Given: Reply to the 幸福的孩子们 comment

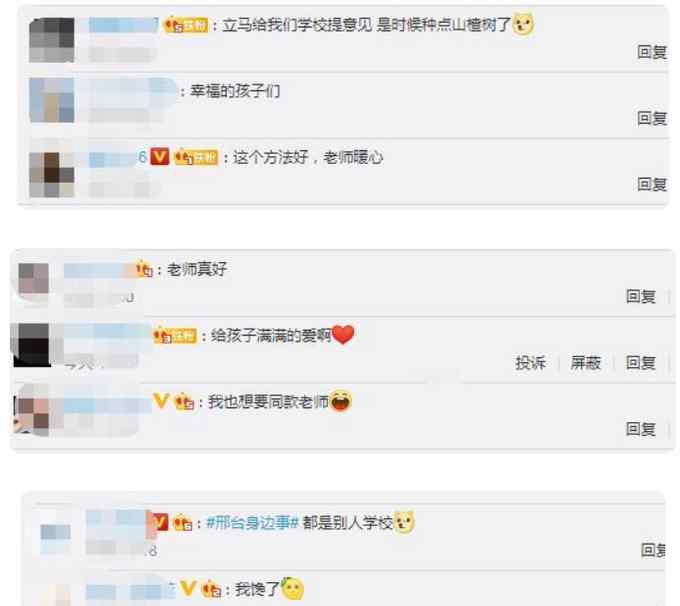Looking at the screenshot, I should click(x=652, y=118).
